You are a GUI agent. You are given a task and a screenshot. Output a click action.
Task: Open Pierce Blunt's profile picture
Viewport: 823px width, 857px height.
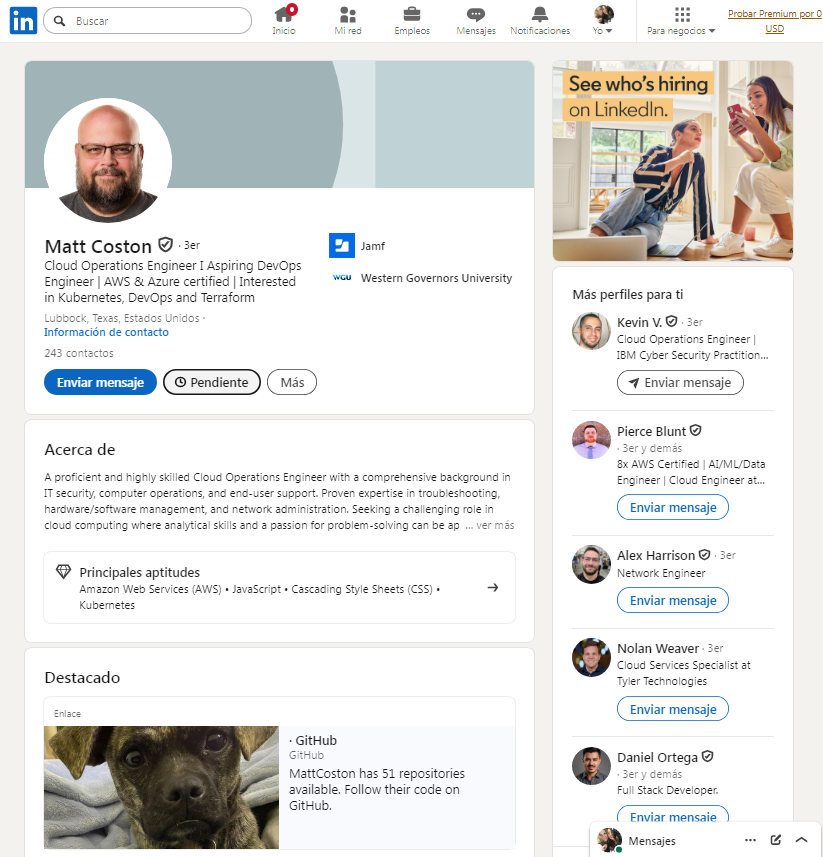click(591, 440)
